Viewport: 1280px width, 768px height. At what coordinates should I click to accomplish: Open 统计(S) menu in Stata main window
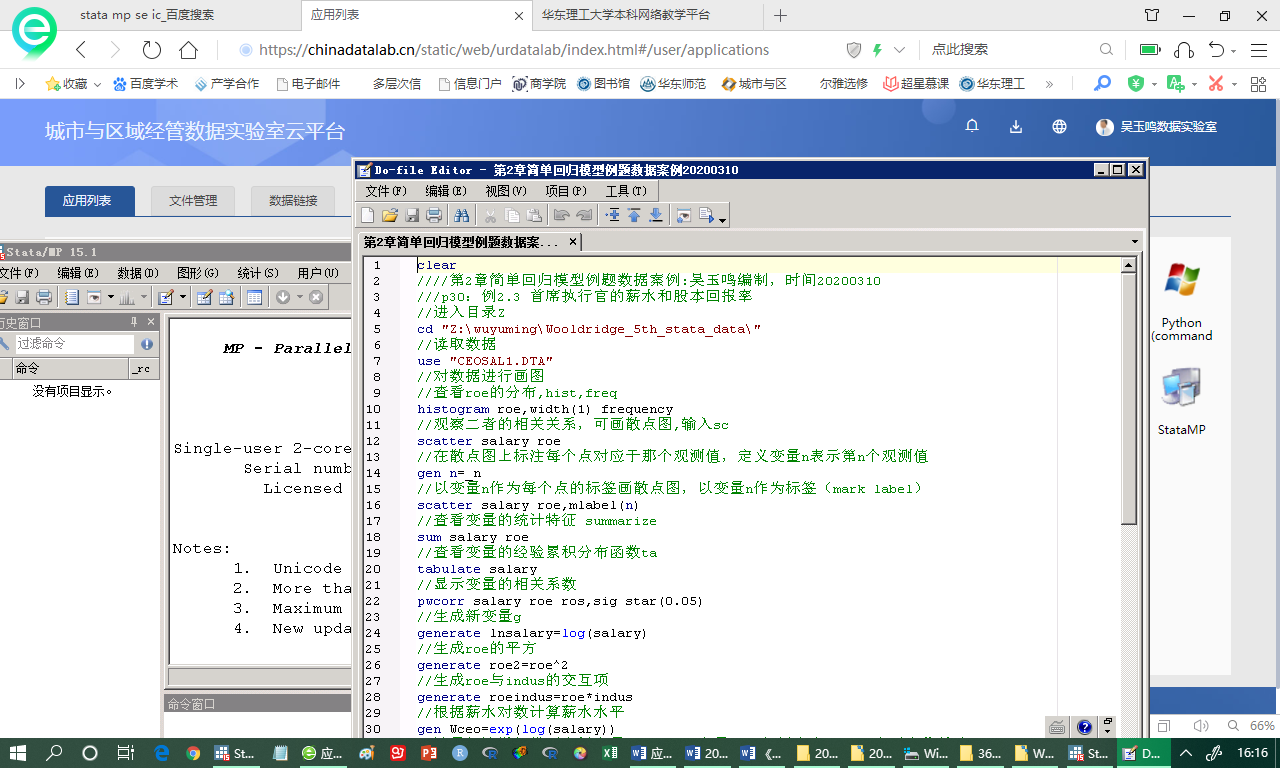[x=258, y=273]
